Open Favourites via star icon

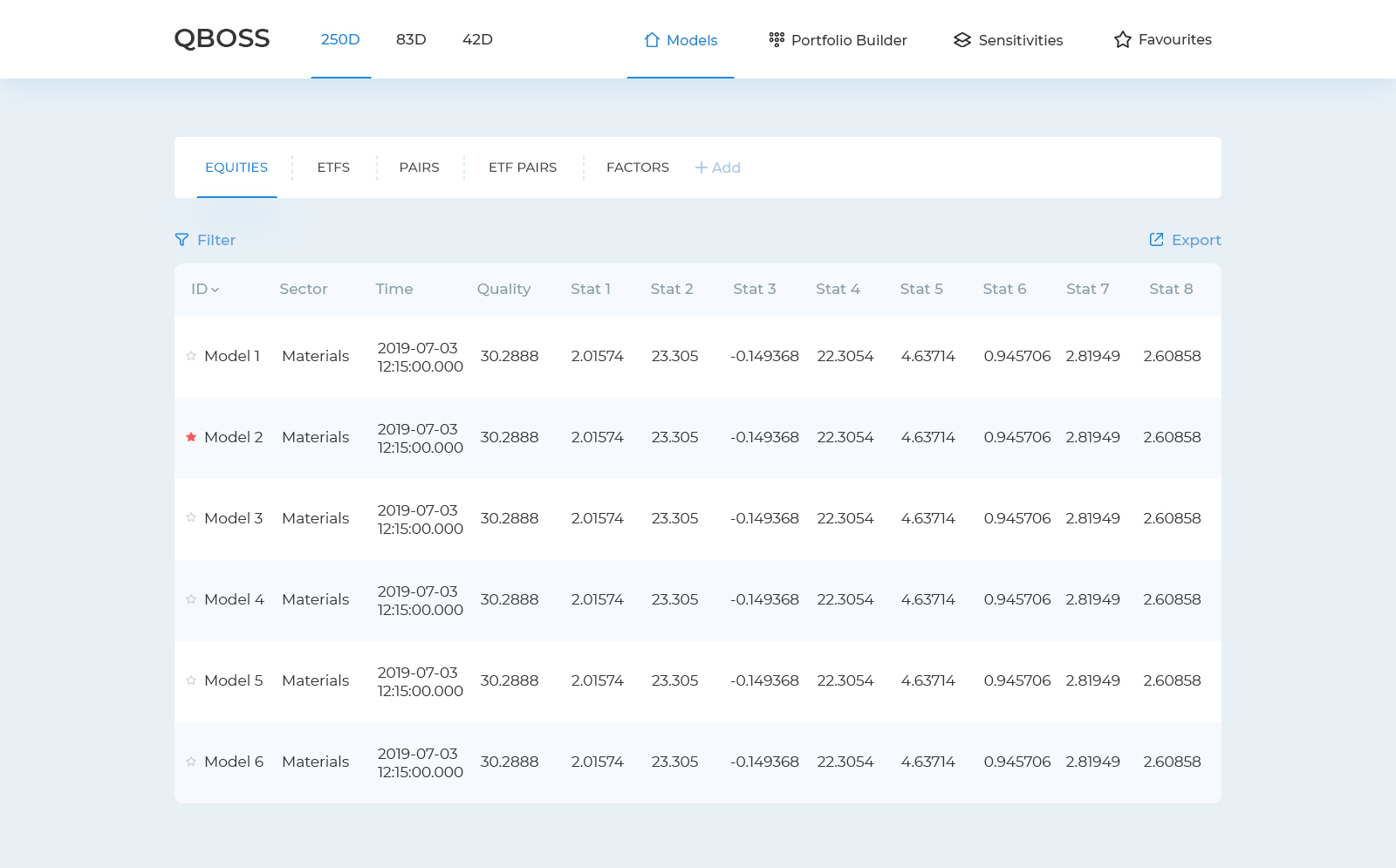point(1123,40)
